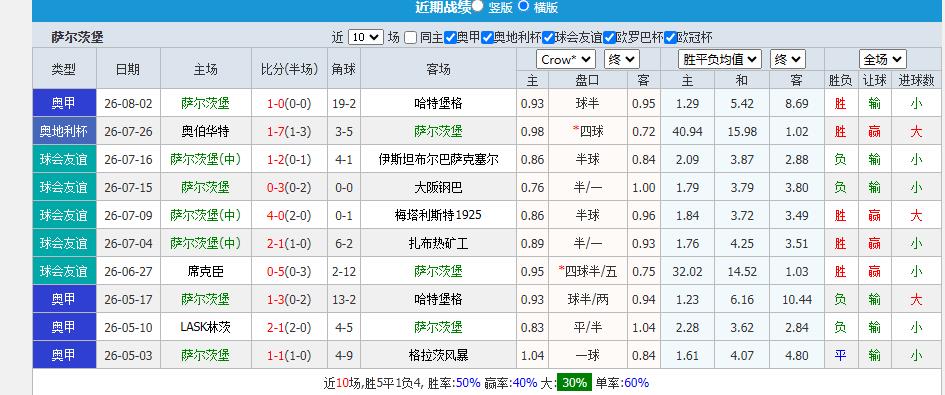Click the 大 goals cell for 26-07-26
Image resolution: width=945 pixels, height=395 pixels.
[x=916, y=131]
